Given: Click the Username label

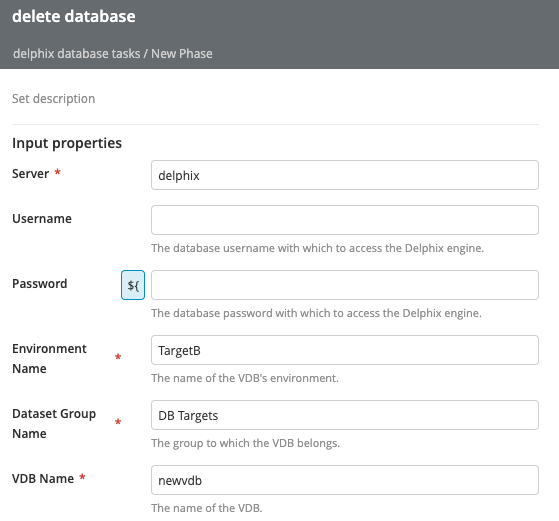Looking at the screenshot, I should 42,219.
